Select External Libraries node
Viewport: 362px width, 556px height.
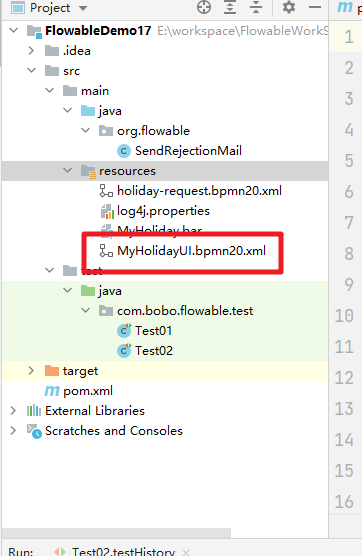click(95, 411)
